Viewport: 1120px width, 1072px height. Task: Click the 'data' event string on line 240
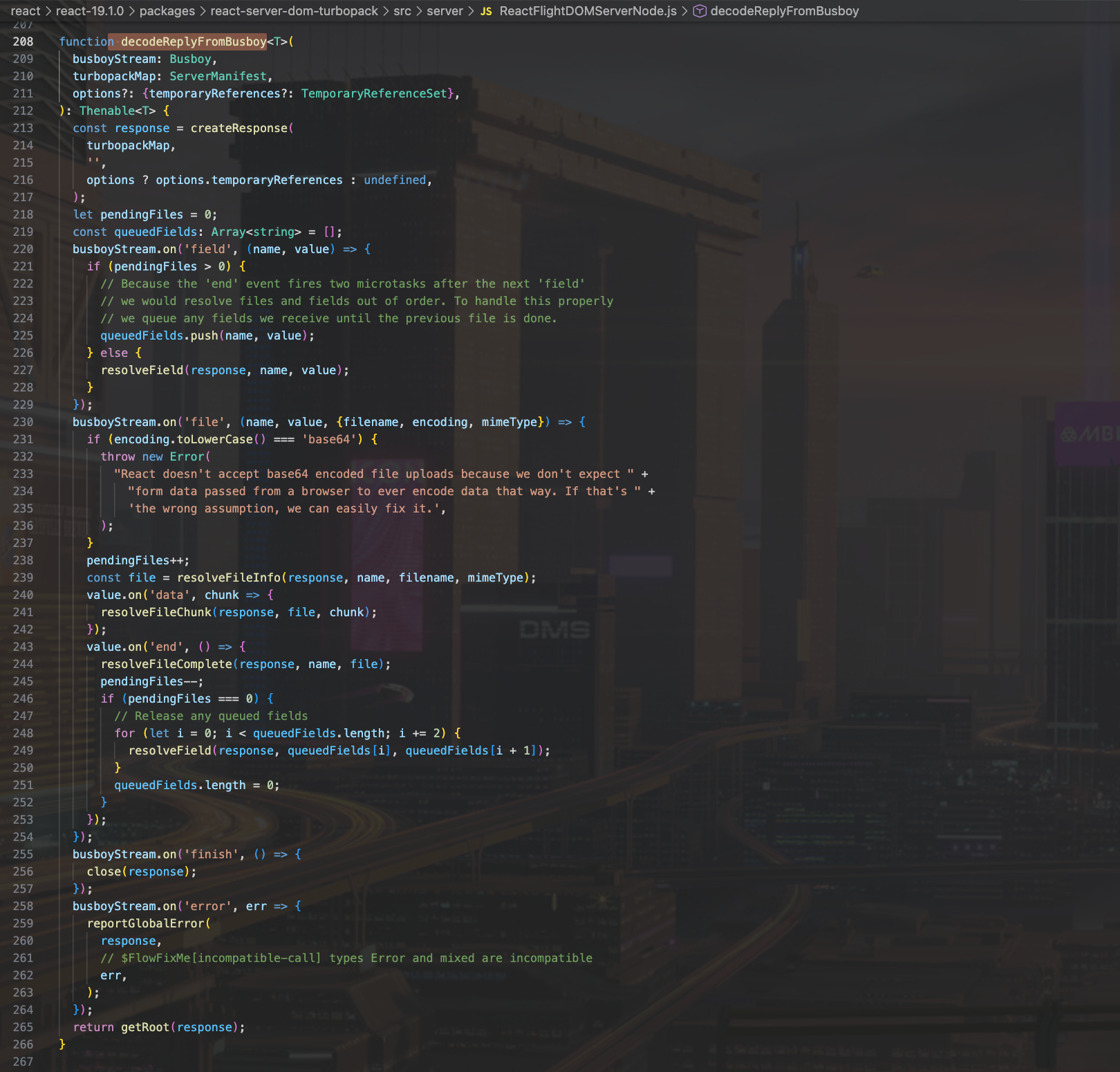click(169, 595)
